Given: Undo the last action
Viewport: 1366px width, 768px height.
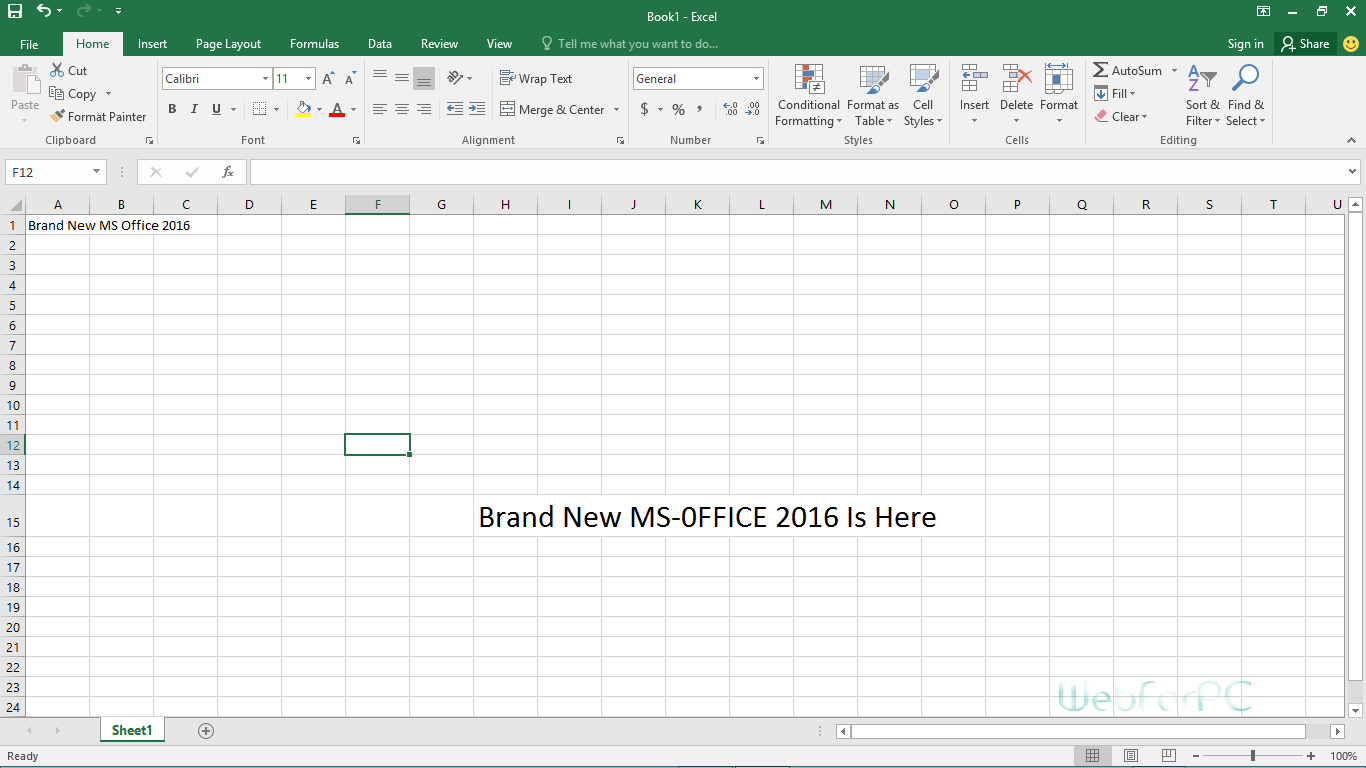Looking at the screenshot, I should (x=44, y=11).
